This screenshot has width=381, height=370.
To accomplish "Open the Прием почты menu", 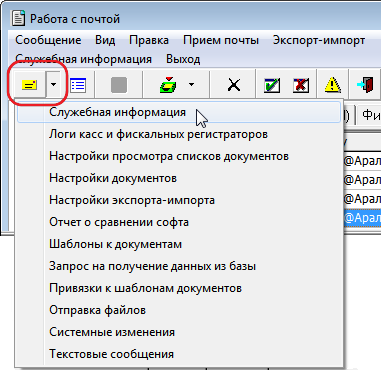I will click(221, 40).
